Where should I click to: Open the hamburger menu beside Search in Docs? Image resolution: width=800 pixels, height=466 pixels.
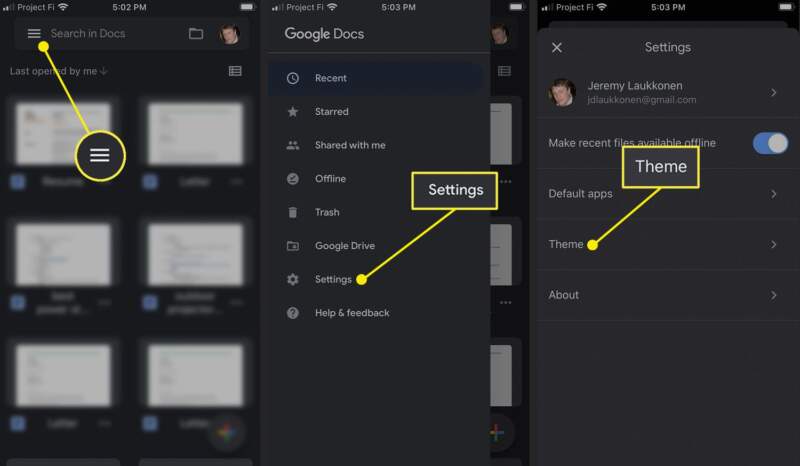click(x=34, y=33)
